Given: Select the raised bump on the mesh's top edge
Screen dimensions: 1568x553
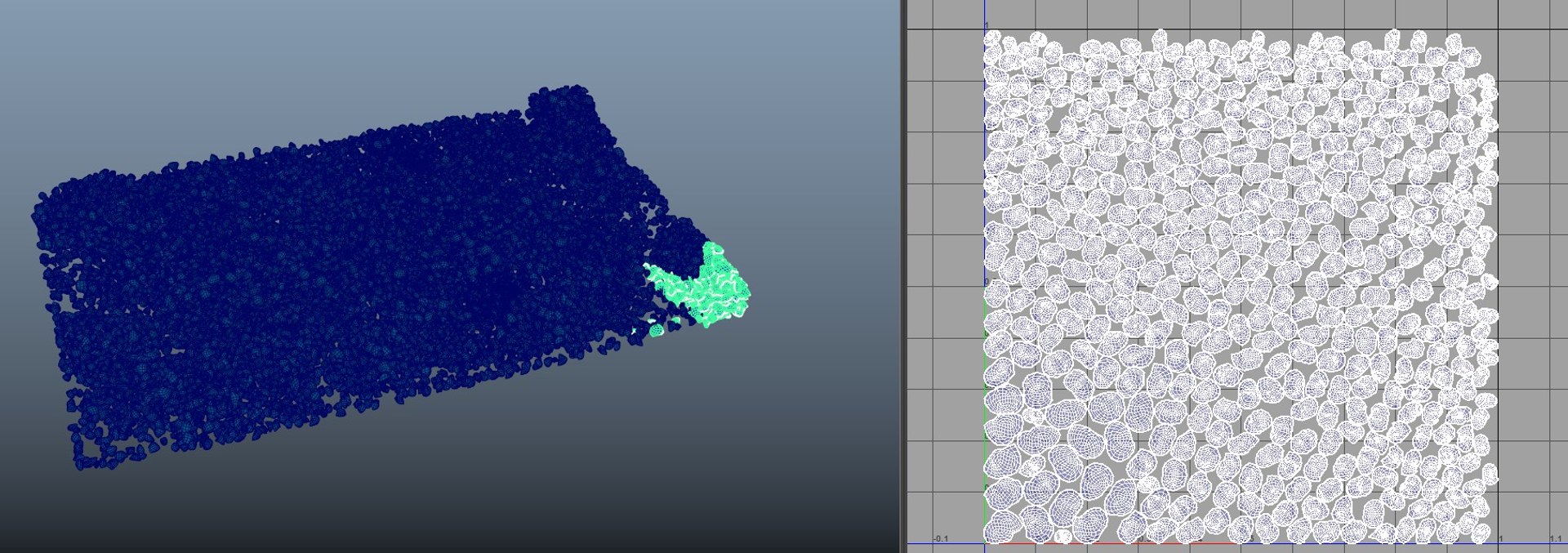Looking at the screenshot, I should coord(563,102).
